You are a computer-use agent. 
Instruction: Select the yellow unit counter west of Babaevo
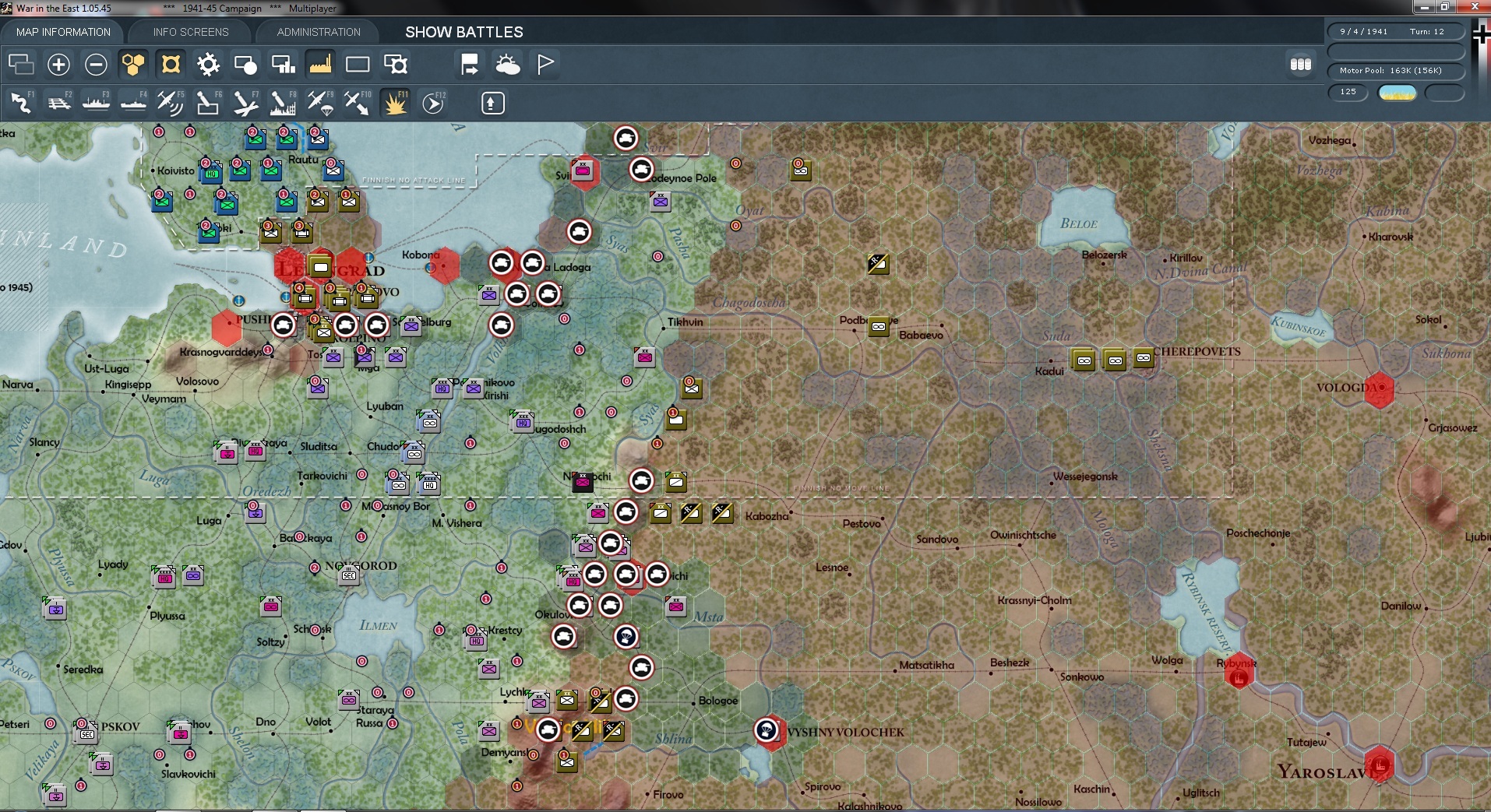(879, 326)
